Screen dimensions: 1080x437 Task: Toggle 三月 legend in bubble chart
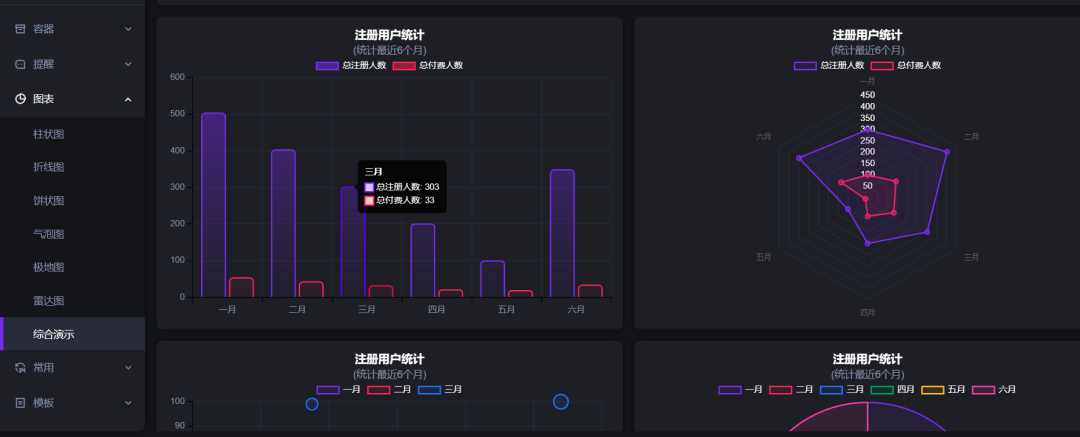click(440, 389)
